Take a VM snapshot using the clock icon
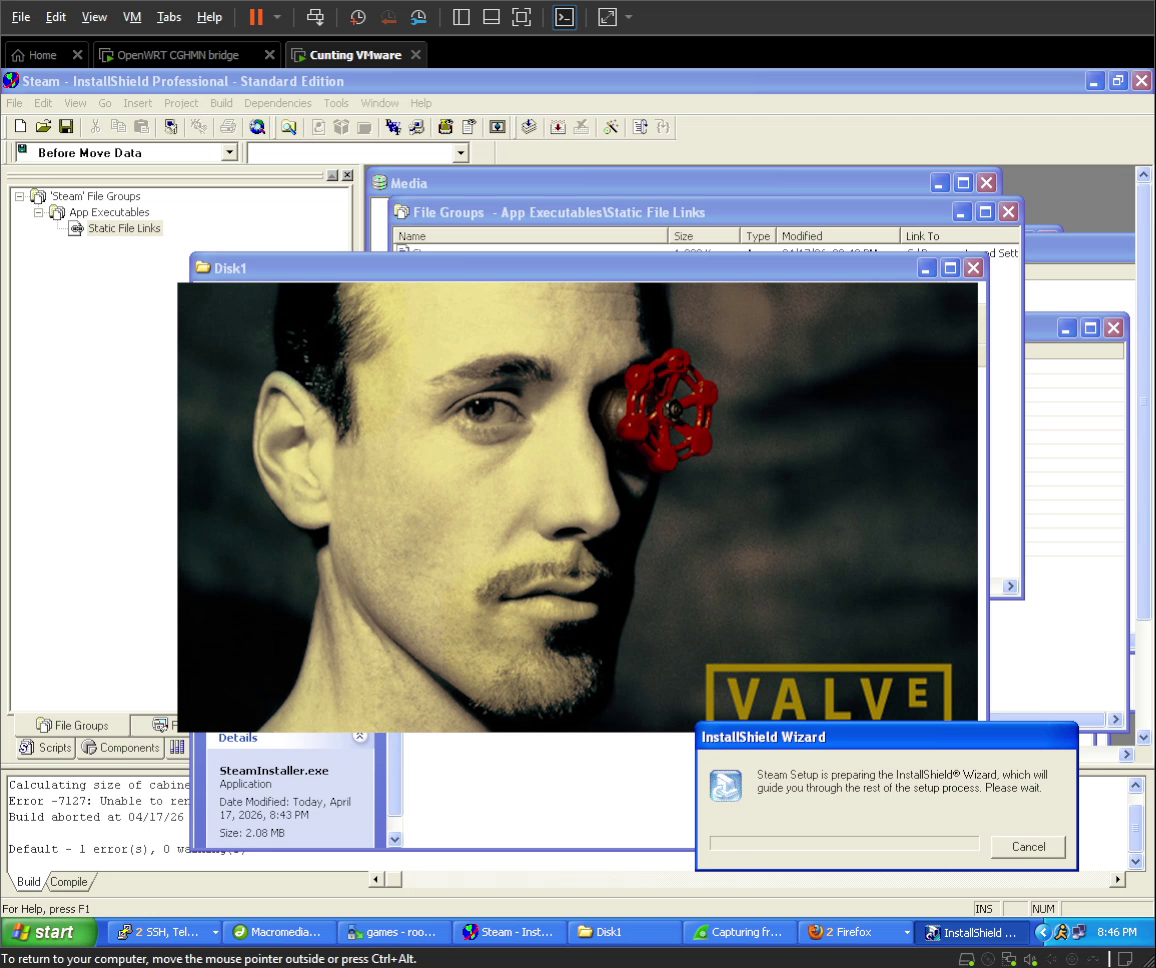1156x968 pixels. point(358,17)
